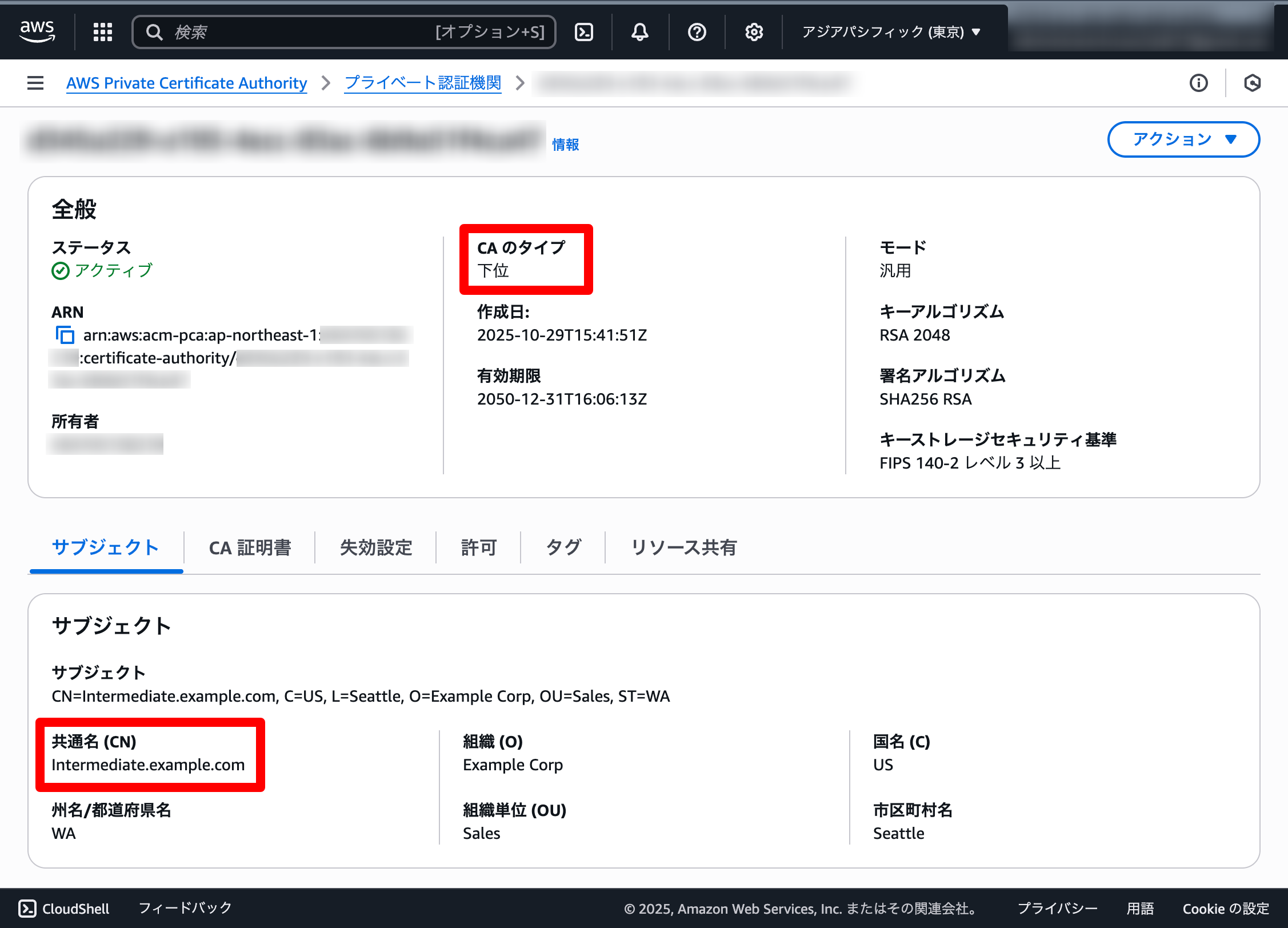The height and width of the screenshot is (928, 1288).
Task: Click the hexagon panel icon at top right
Action: click(x=1252, y=83)
